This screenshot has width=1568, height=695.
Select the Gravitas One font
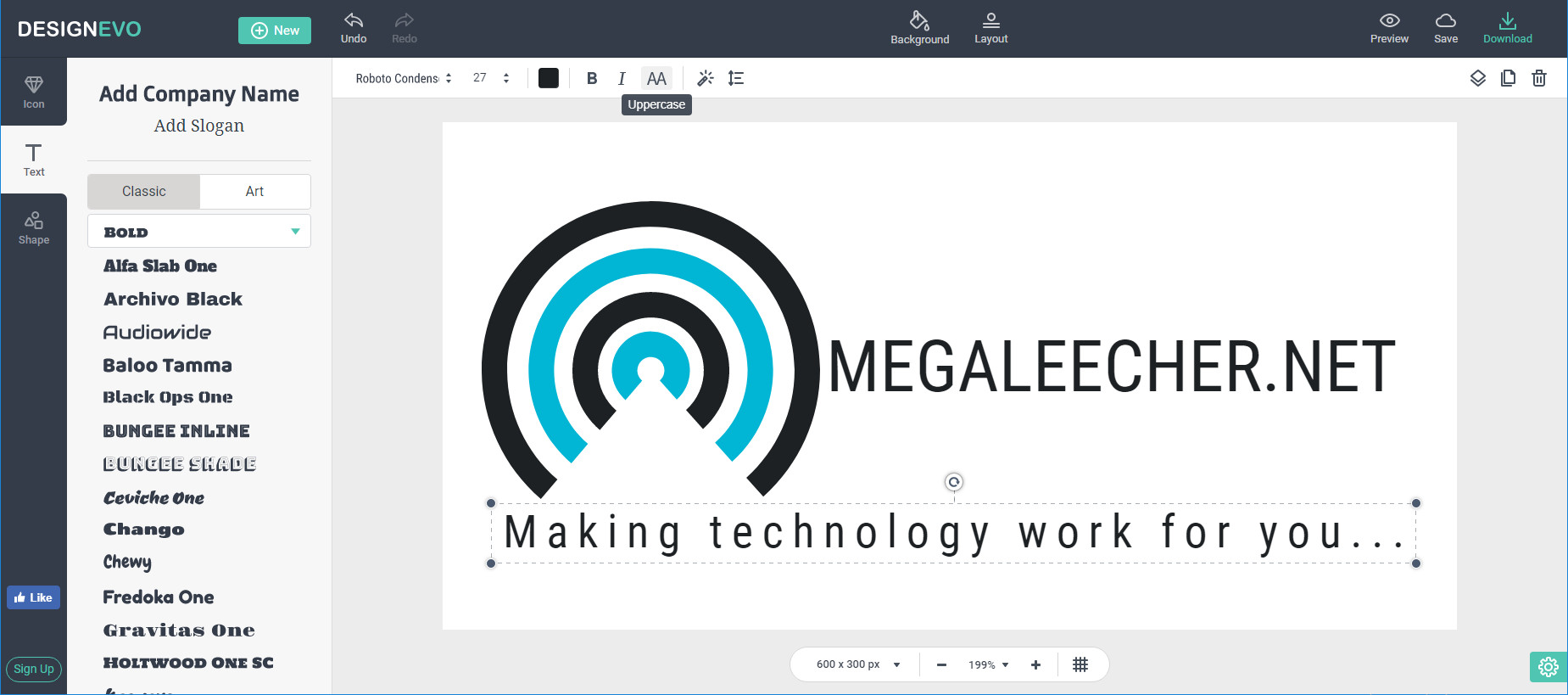179,631
